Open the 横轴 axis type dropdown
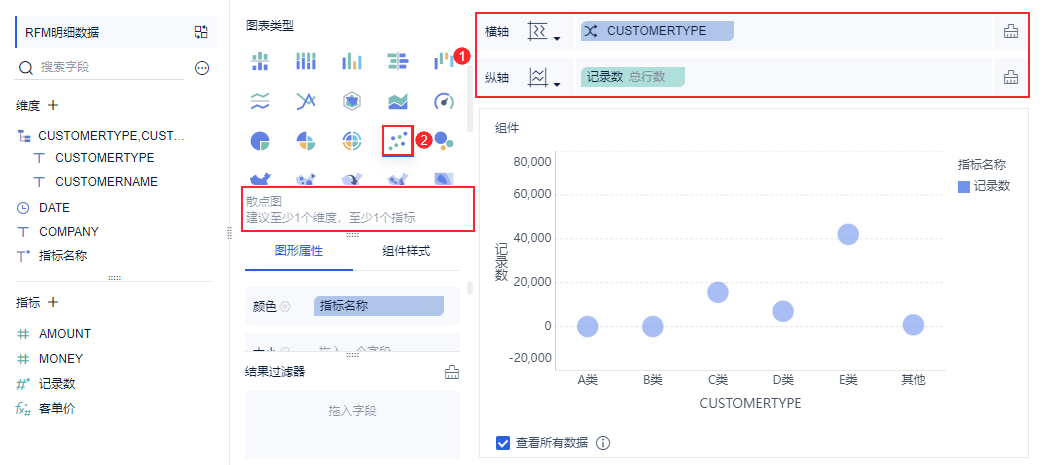This screenshot has width=1045, height=465. 543,31
